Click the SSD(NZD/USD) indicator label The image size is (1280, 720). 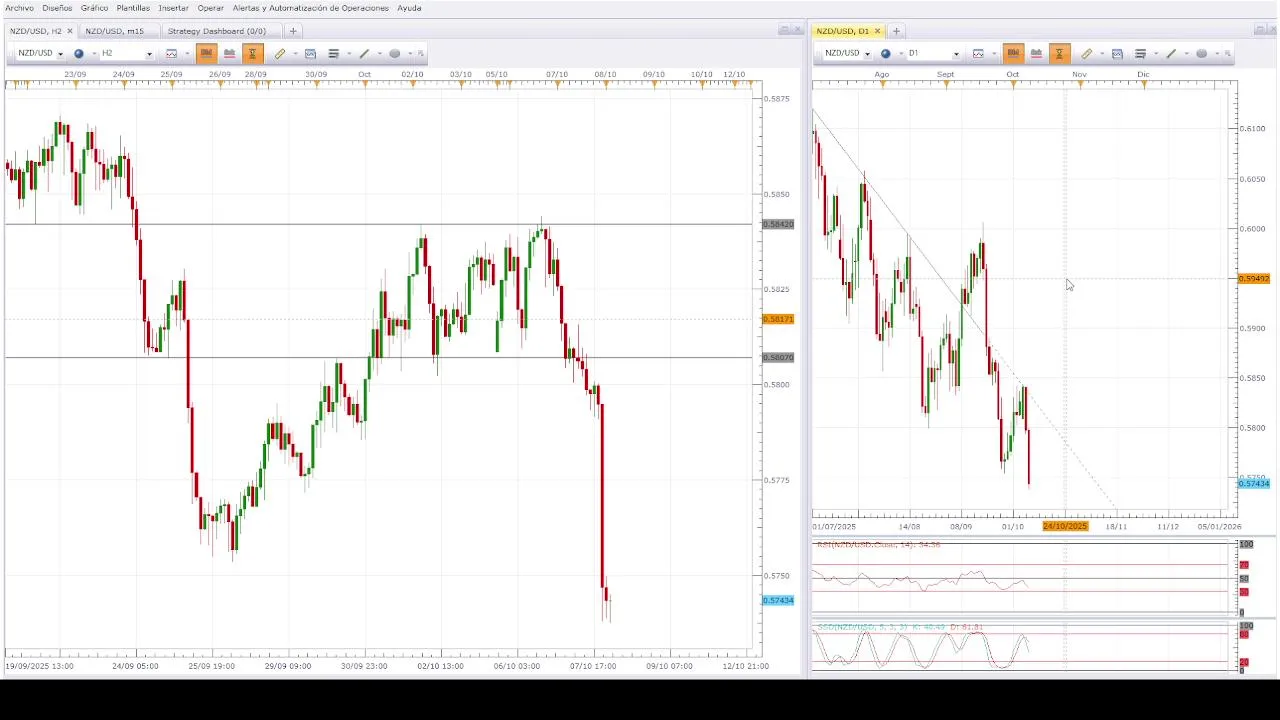point(900,627)
